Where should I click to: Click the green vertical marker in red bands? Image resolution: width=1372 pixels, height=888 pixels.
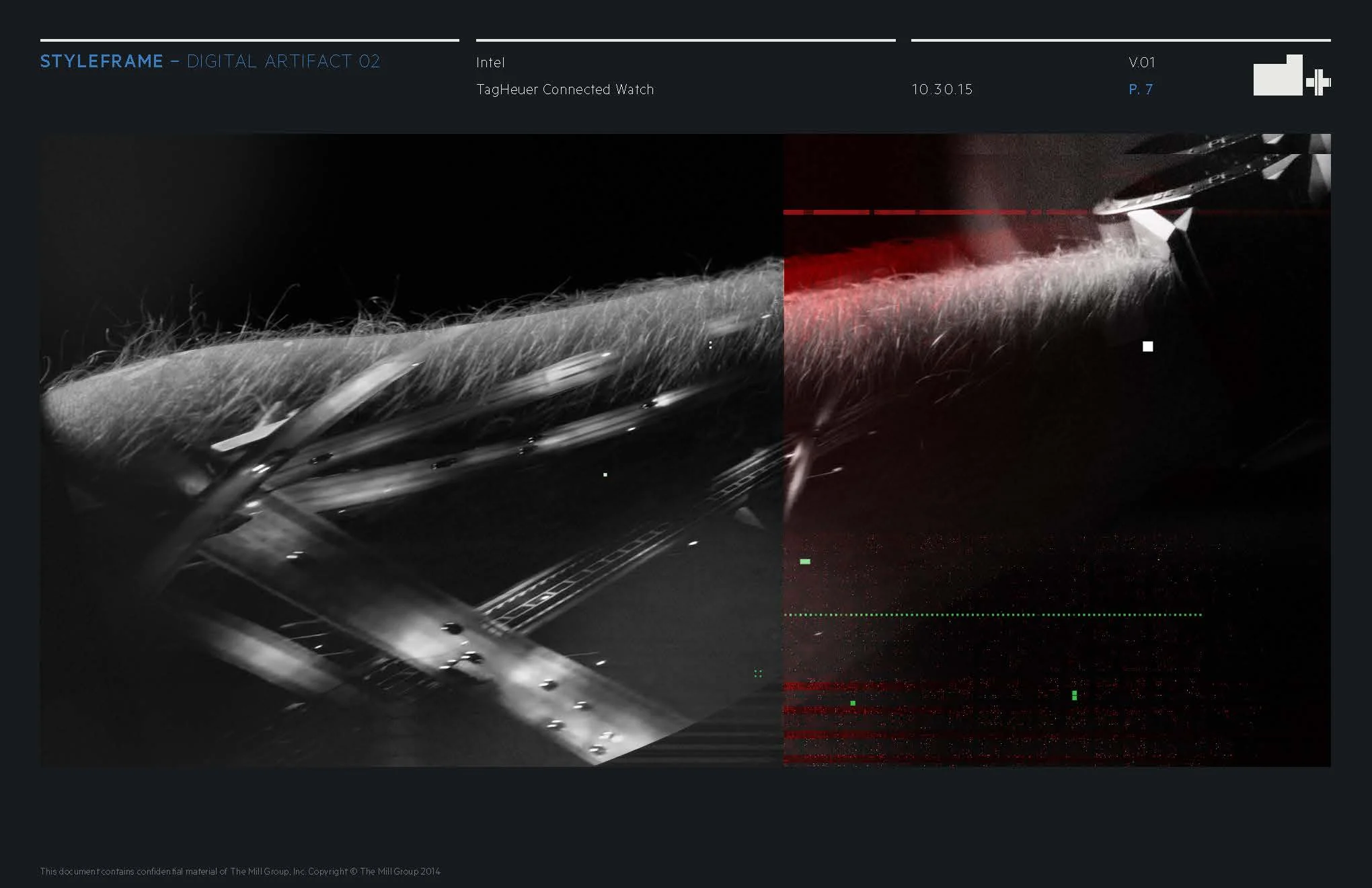1074,695
